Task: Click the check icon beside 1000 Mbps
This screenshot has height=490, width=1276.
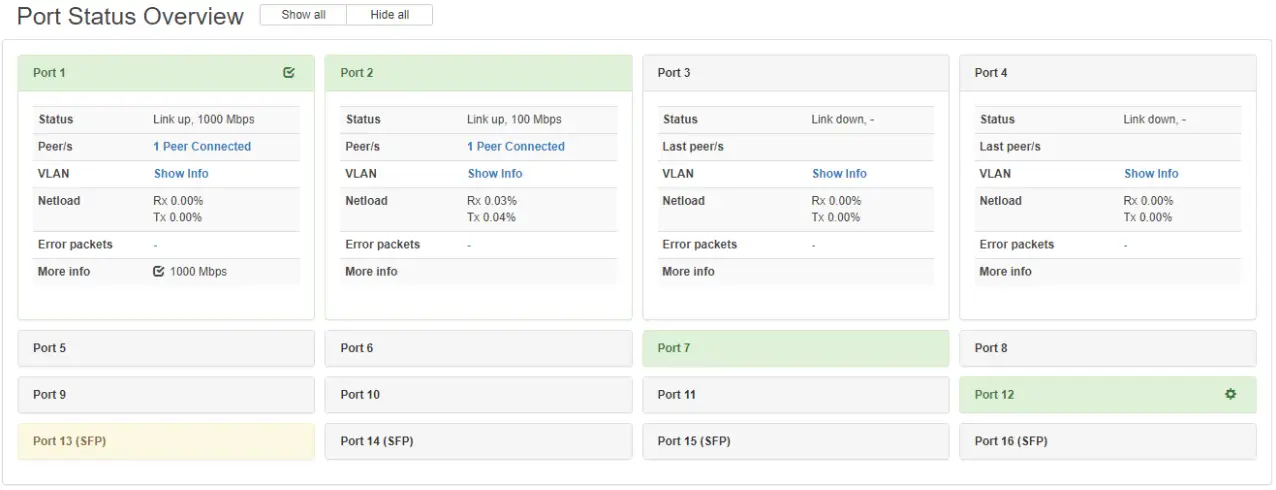Action: pos(158,271)
